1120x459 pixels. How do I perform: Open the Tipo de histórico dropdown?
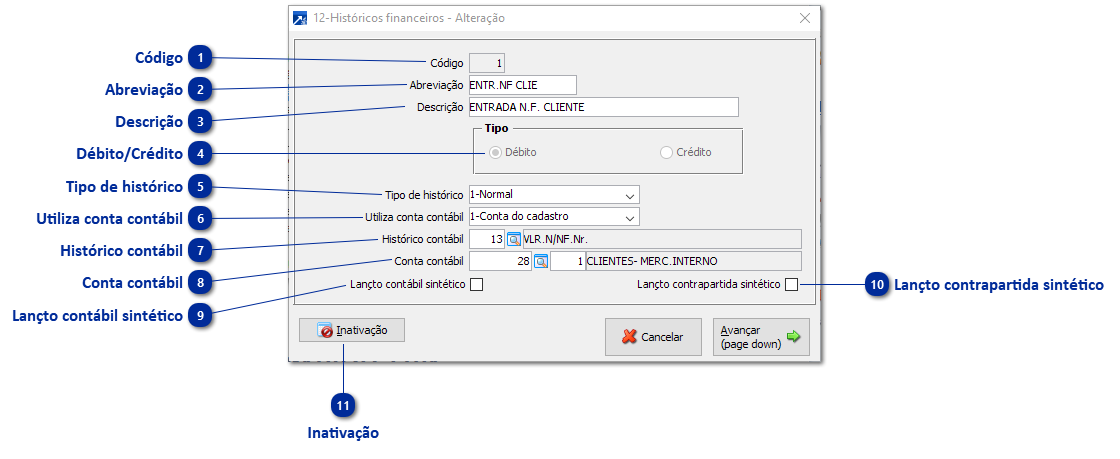click(629, 194)
